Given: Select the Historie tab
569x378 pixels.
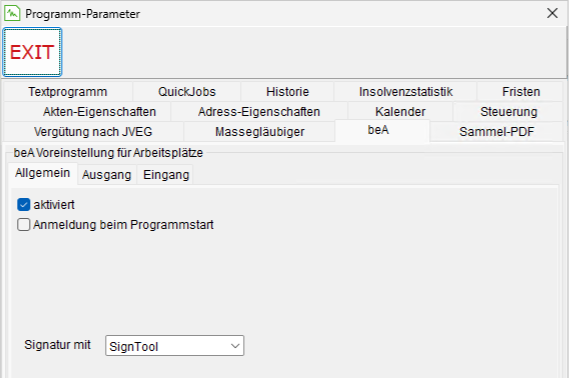Looking at the screenshot, I should click(287, 91).
